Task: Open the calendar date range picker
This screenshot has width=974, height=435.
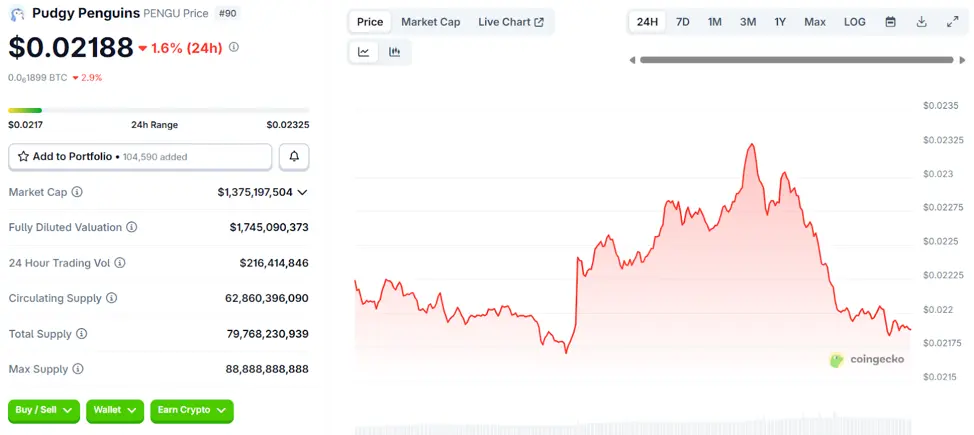Action: click(890, 22)
